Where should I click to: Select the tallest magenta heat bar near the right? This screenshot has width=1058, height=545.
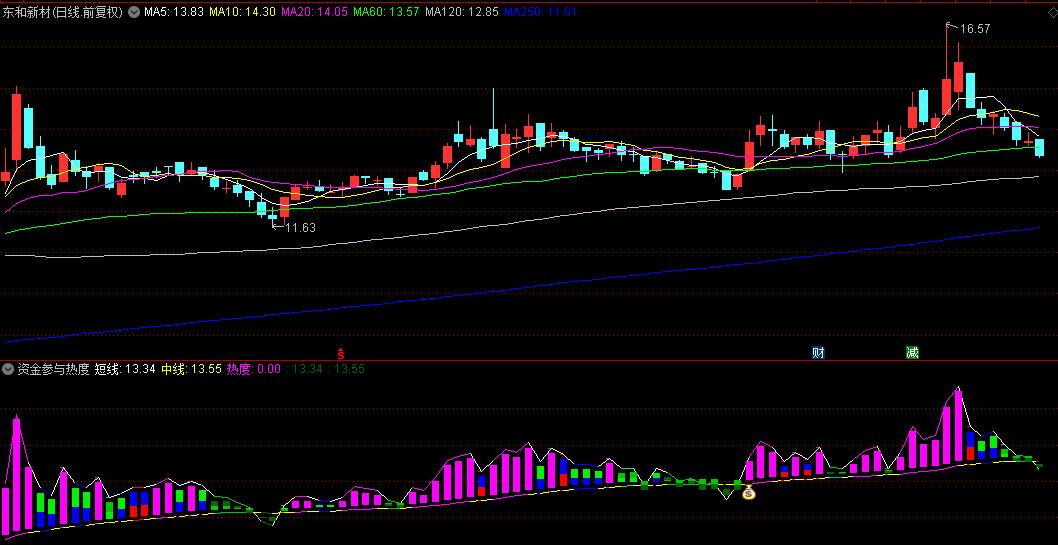tap(957, 426)
